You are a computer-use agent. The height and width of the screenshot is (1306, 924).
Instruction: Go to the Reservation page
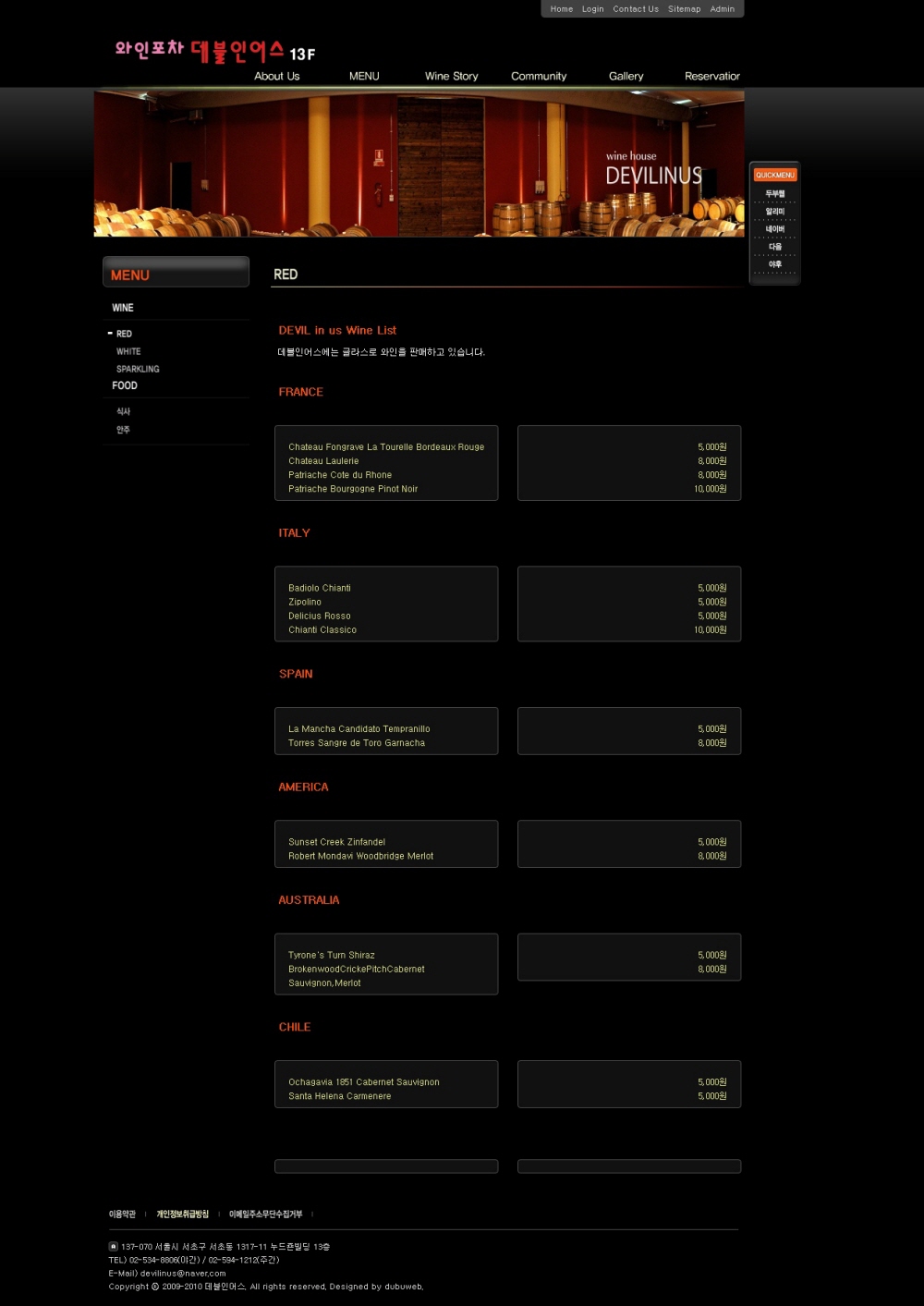point(711,77)
